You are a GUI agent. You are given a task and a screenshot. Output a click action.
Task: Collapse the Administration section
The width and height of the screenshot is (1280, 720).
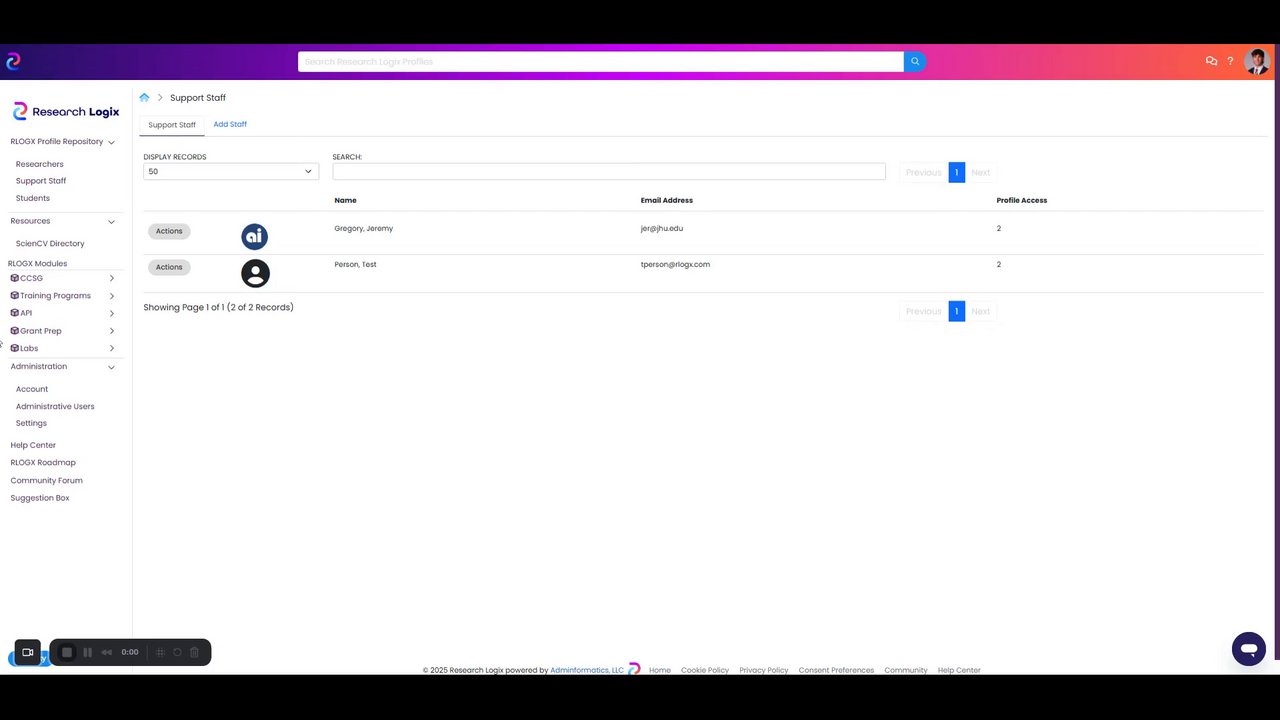111,367
